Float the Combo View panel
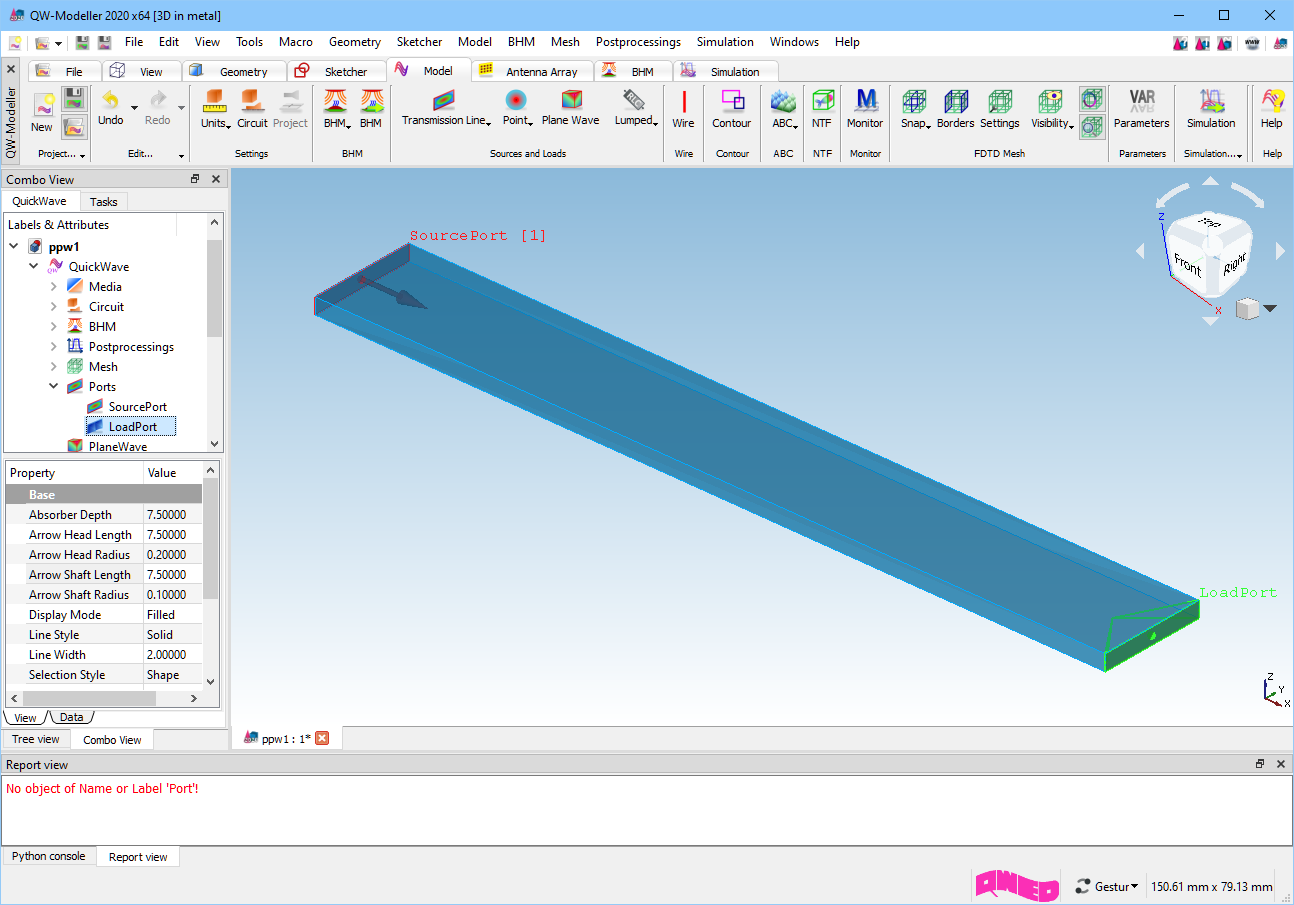Viewport: 1294px width, 905px height. tap(196, 179)
